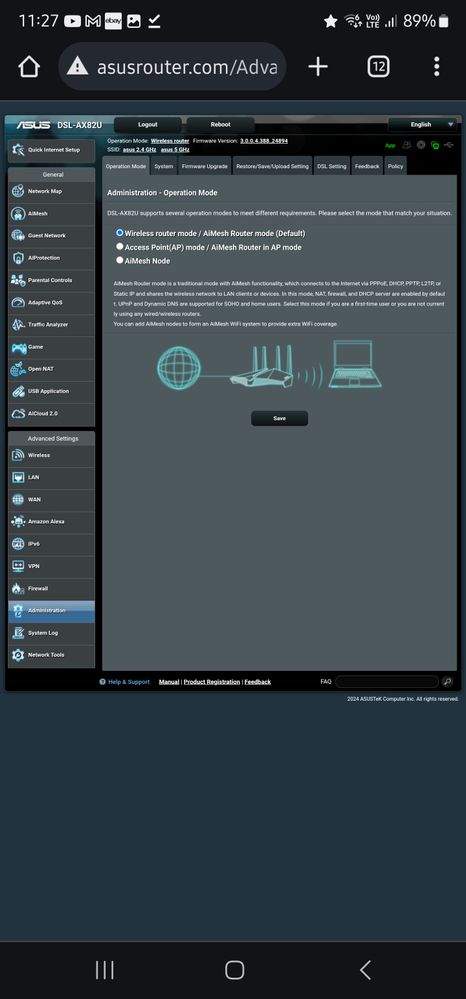Screen dimensions: 466x999
Task: Open Wireless advanced settings
Action: point(52,456)
